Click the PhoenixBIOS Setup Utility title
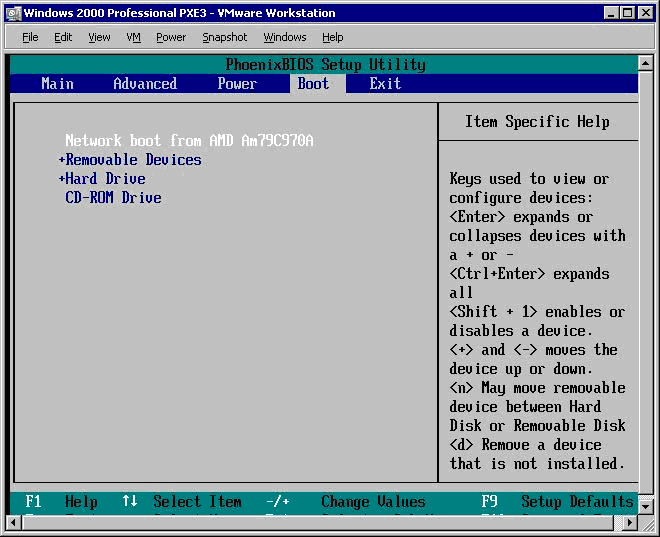The width and height of the screenshot is (660, 537). click(x=325, y=64)
